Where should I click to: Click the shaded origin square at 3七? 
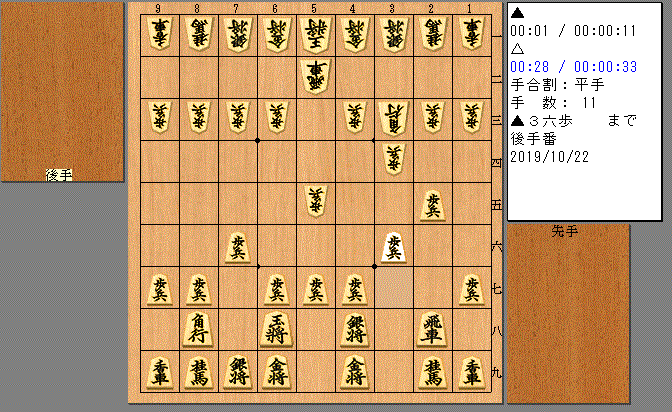[x=394, y=287]
